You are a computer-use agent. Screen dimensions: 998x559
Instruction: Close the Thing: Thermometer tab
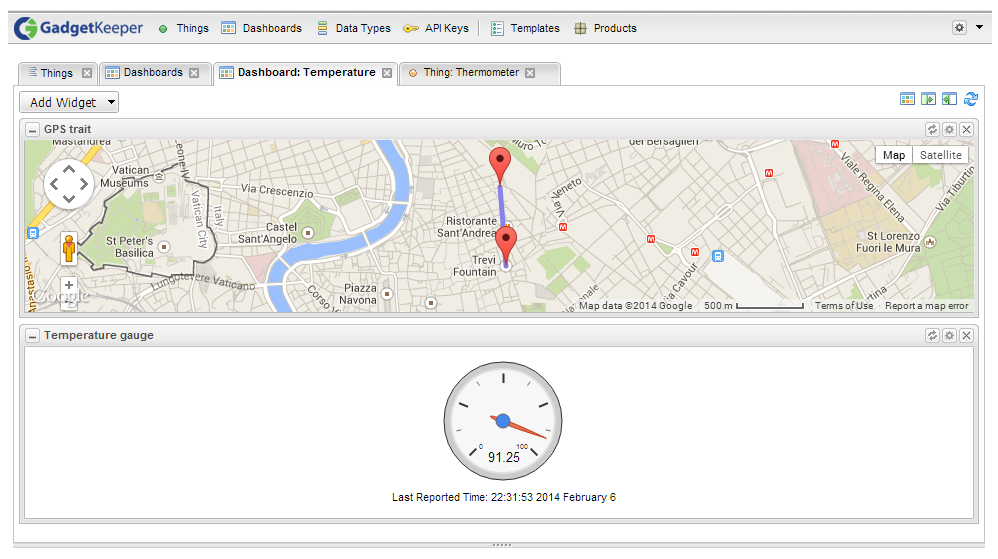[x=530, y=73]
